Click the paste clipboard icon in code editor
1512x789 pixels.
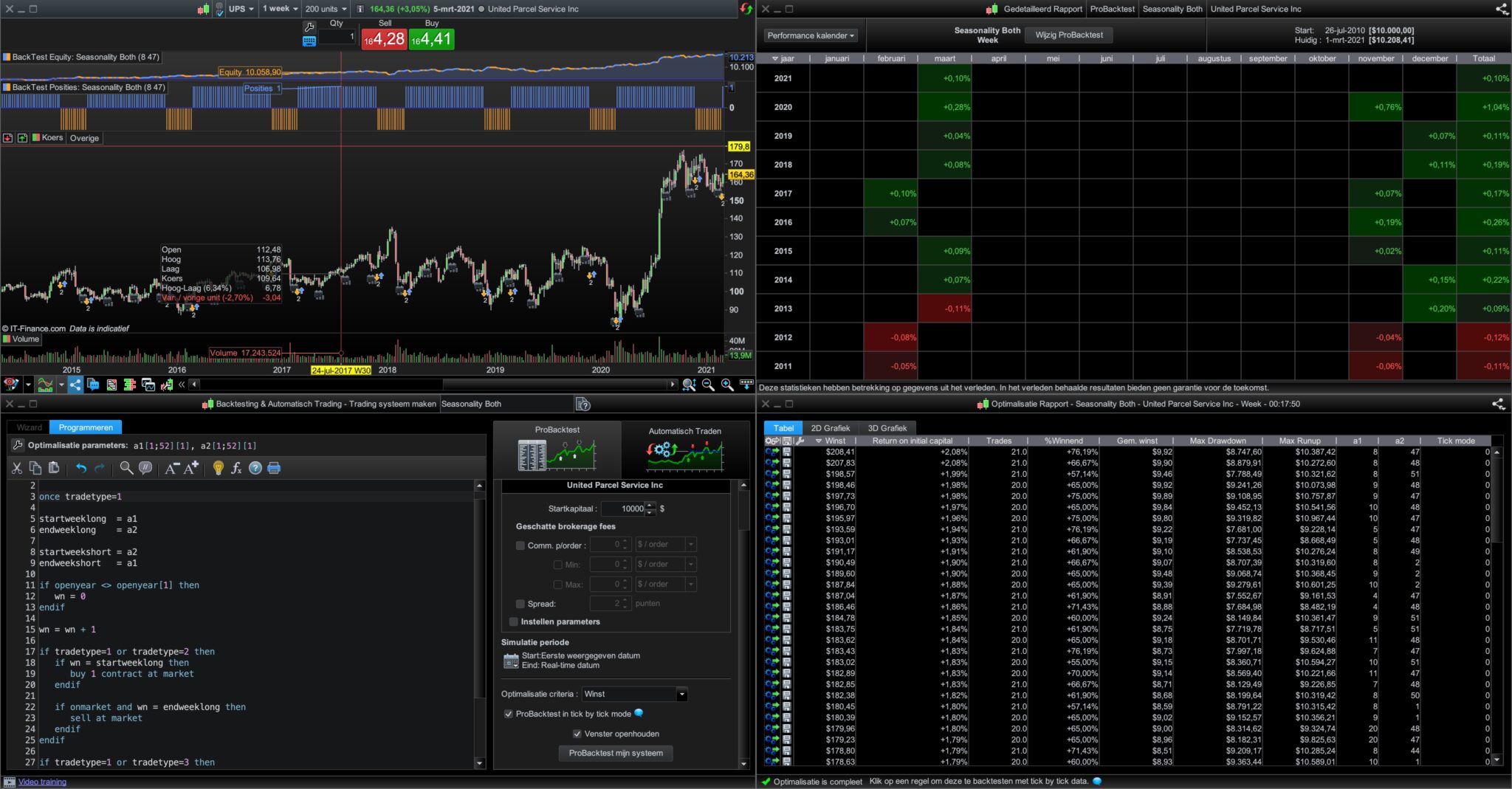(x=54, y=468)
